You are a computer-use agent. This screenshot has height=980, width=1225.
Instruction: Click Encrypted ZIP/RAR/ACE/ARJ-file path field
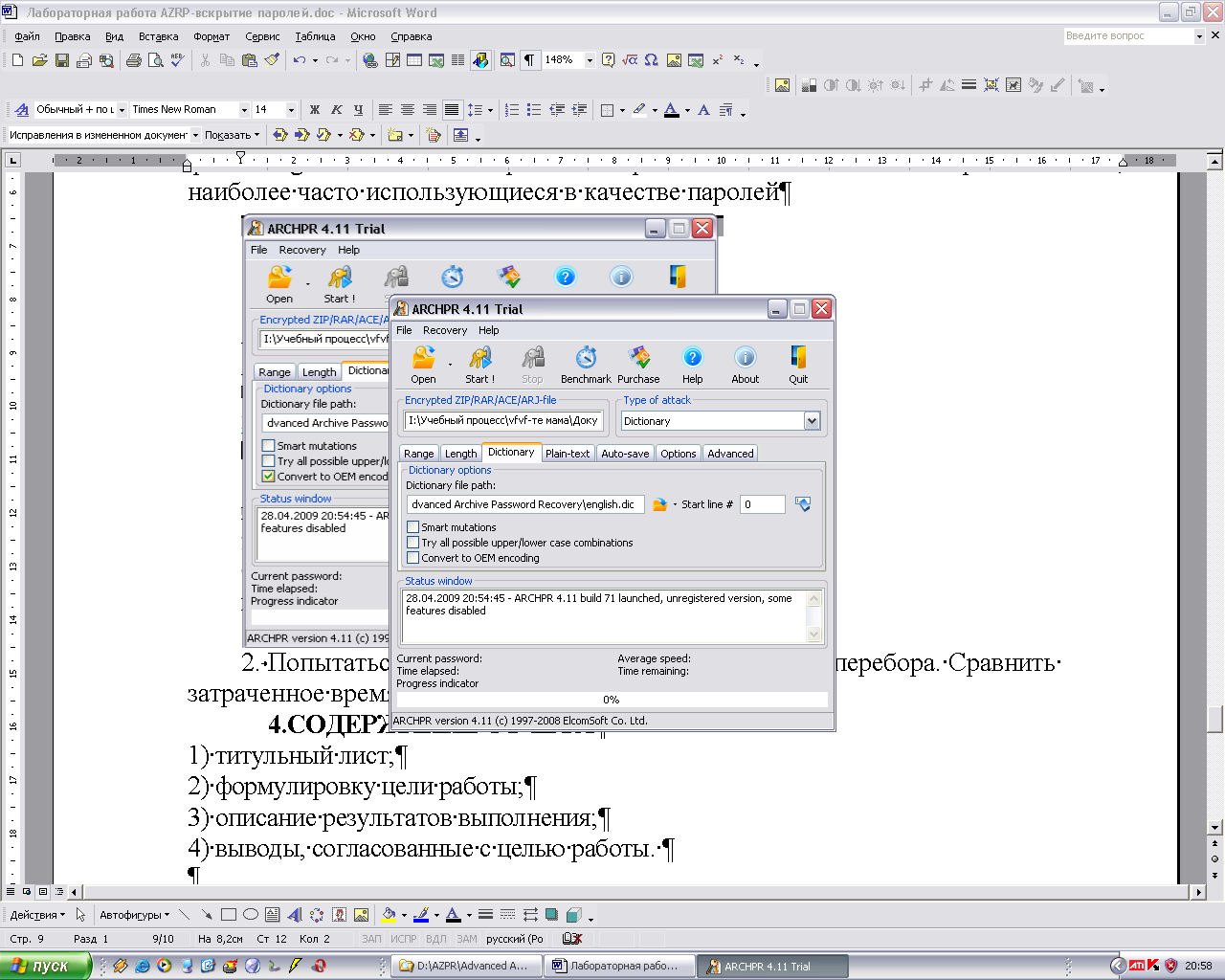(505, 420)
